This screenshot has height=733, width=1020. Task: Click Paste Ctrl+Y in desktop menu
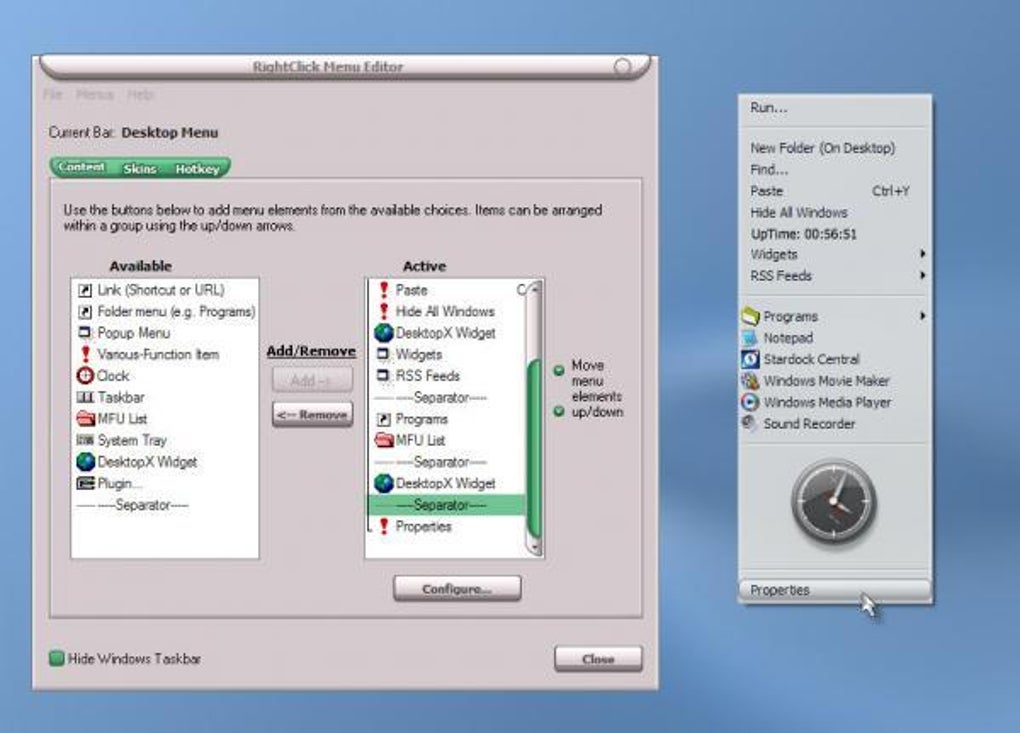click(x=835, y=191)
